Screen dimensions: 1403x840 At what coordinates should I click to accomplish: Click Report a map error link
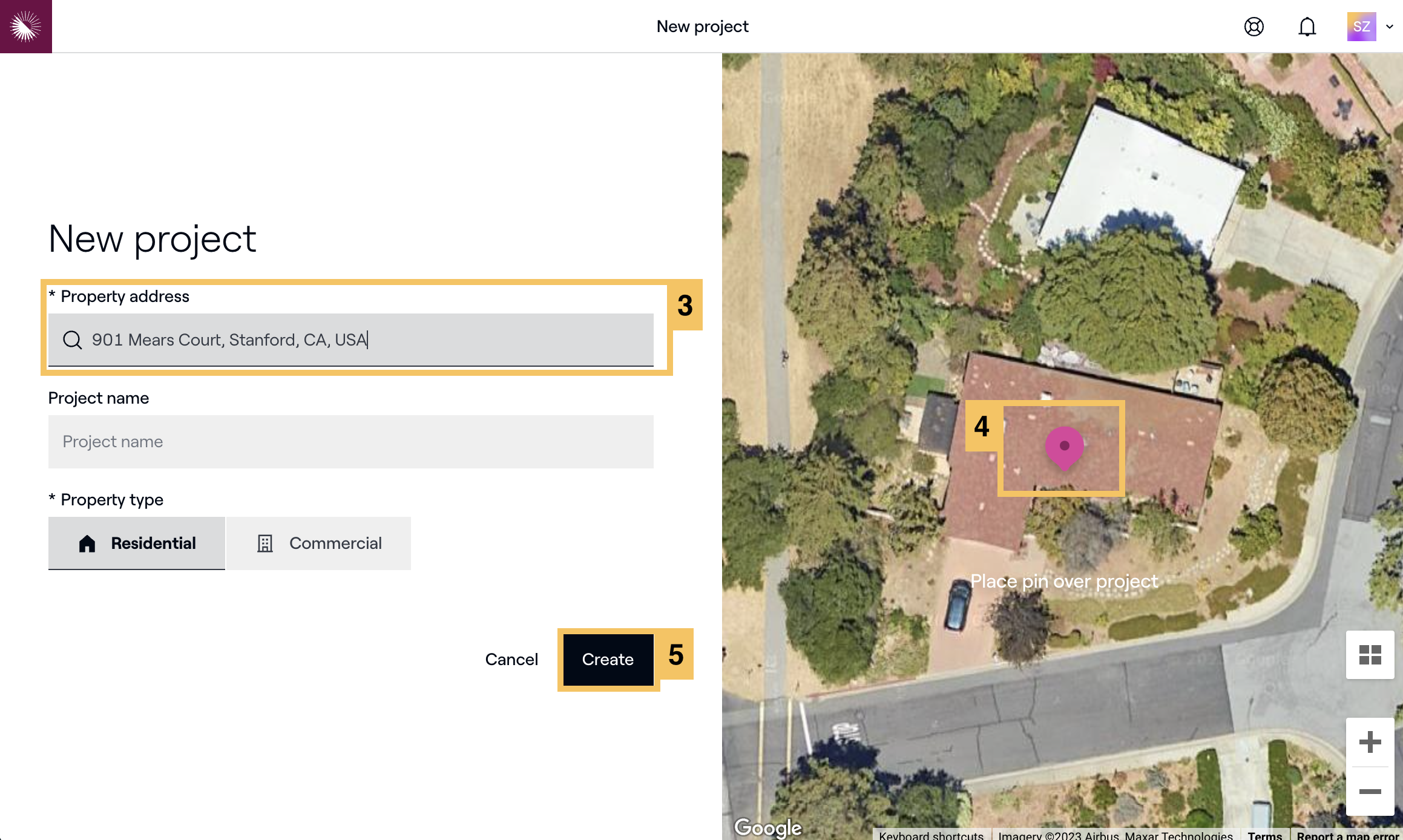[x=1347, y=835]
